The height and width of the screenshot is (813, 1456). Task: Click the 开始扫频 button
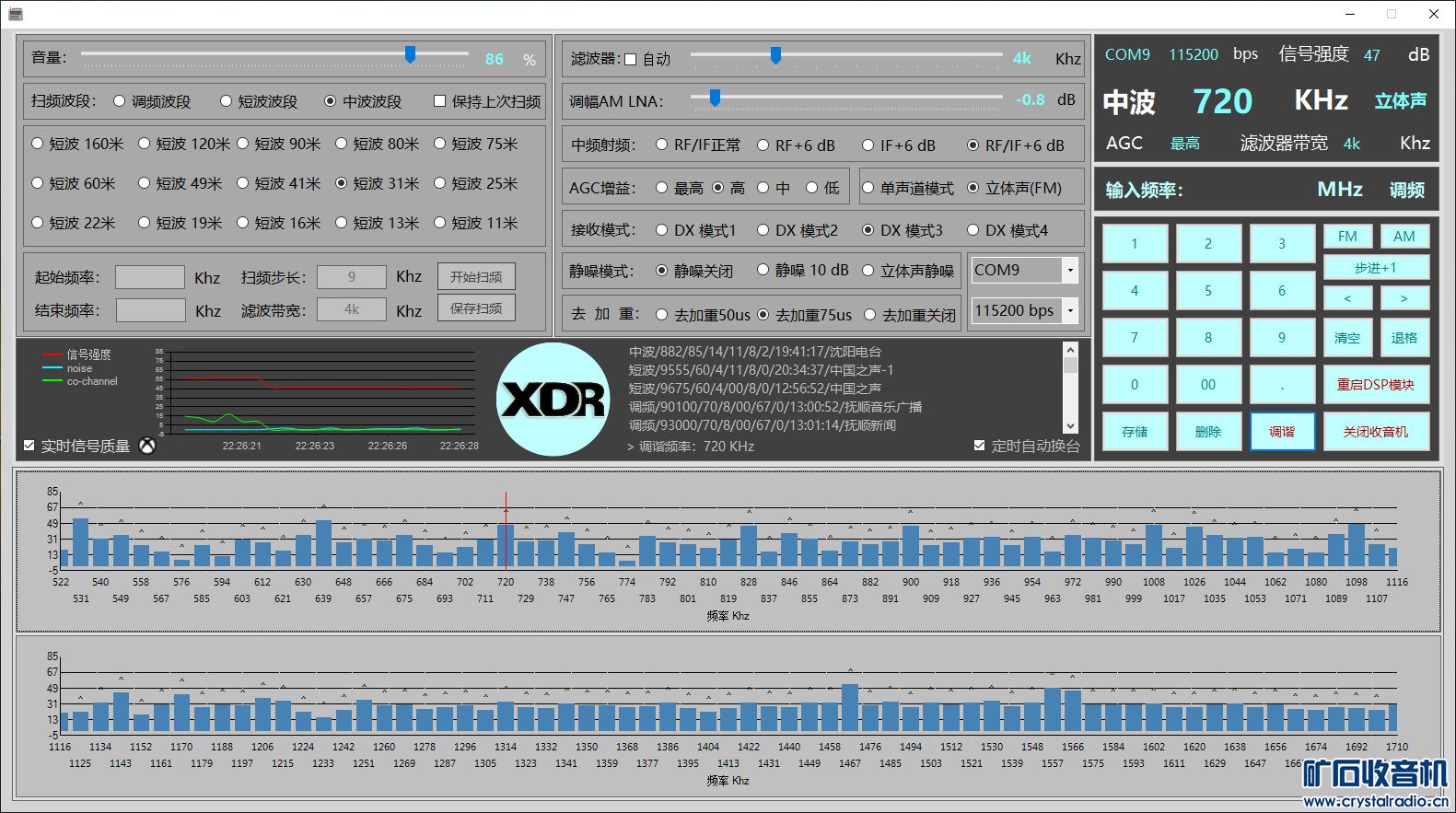pos(476,277)
